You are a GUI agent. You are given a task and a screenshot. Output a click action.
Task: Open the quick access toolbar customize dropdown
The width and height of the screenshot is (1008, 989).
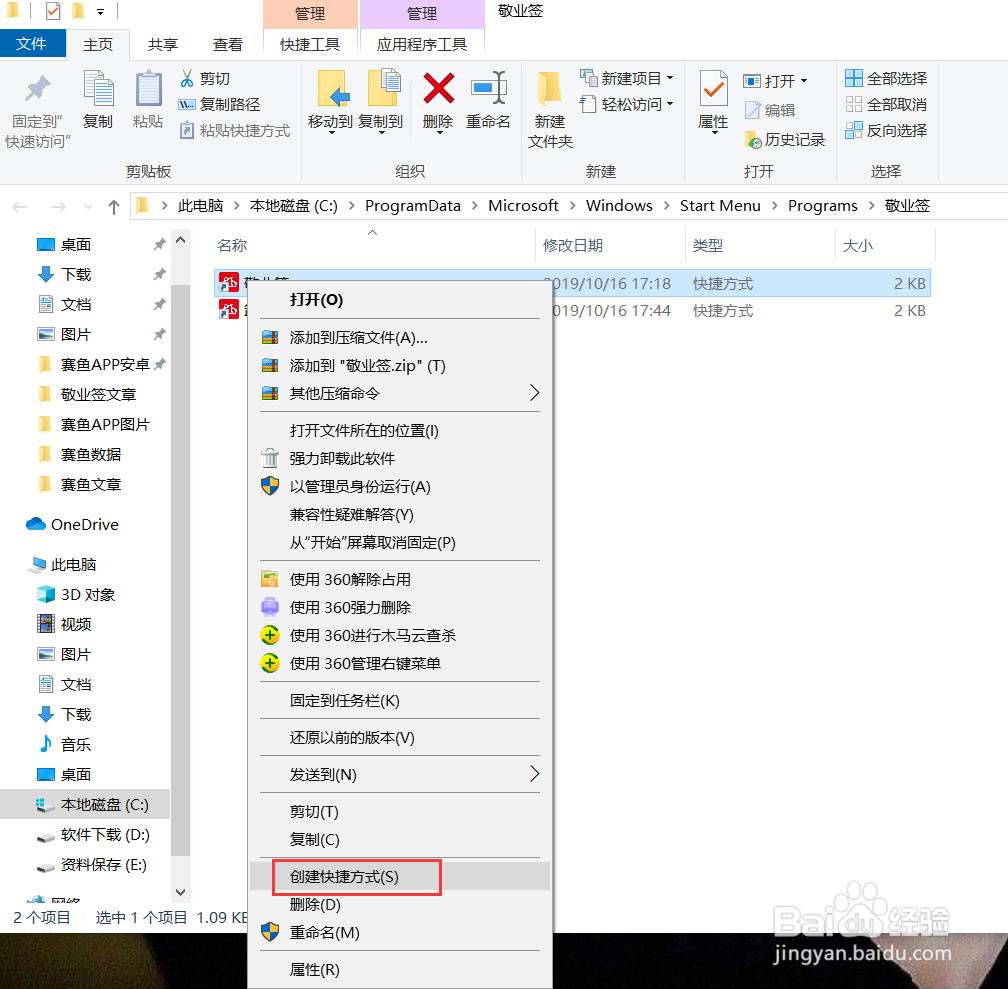(100, 12)
